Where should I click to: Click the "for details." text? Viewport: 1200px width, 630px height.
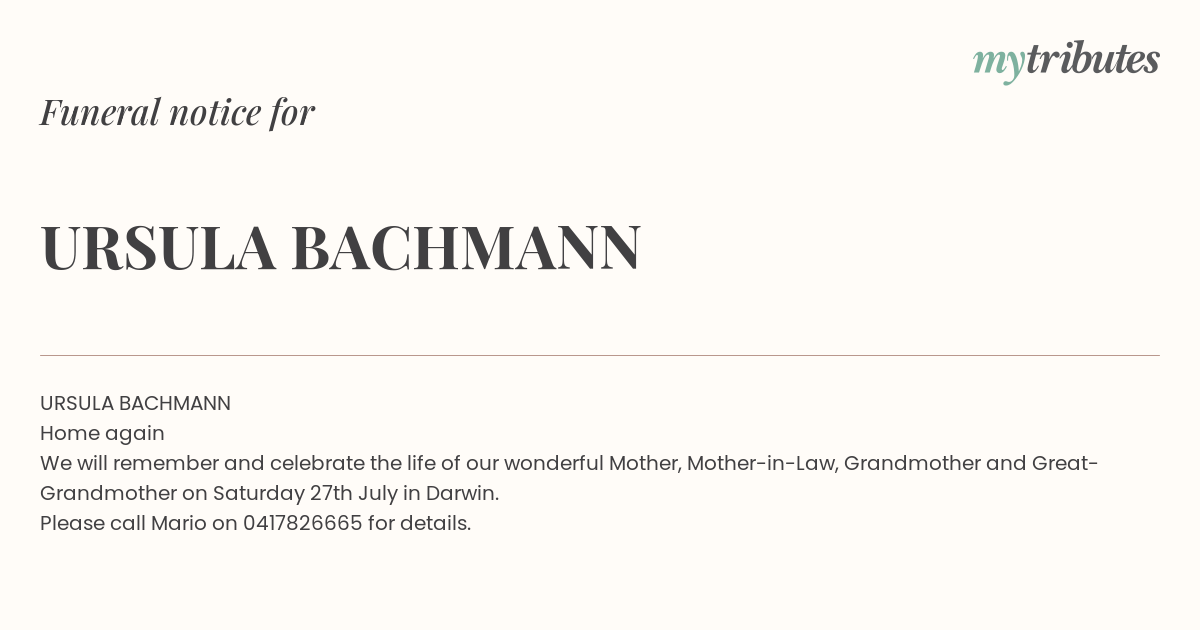click(x=419, y=523)
